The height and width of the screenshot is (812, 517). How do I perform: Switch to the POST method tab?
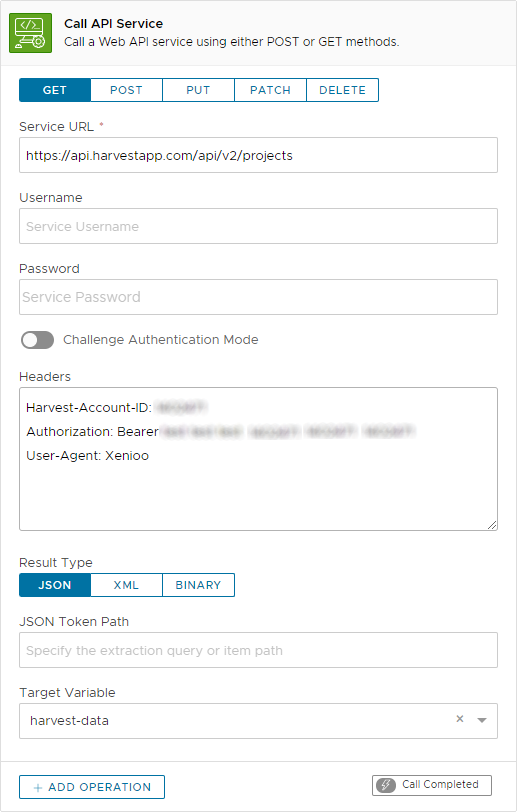tap(126, 90)
